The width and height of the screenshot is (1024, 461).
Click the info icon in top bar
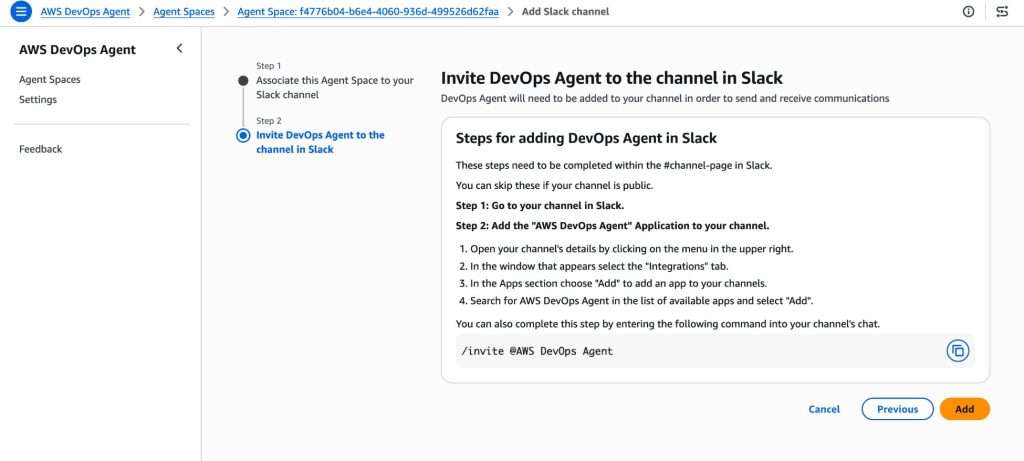point(967,12)
